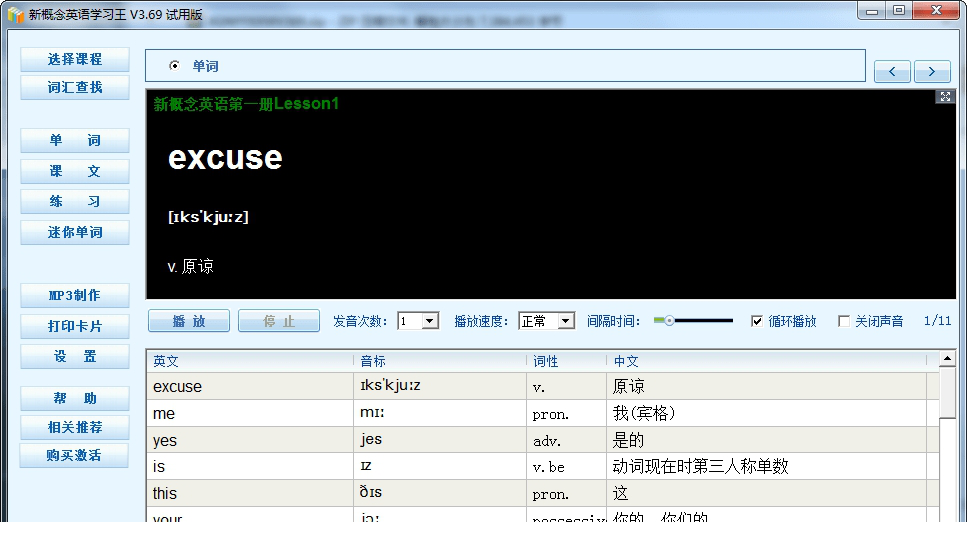
Task: Click the word list vertical scrollbar thumb
Action: (x=947, y=392)
